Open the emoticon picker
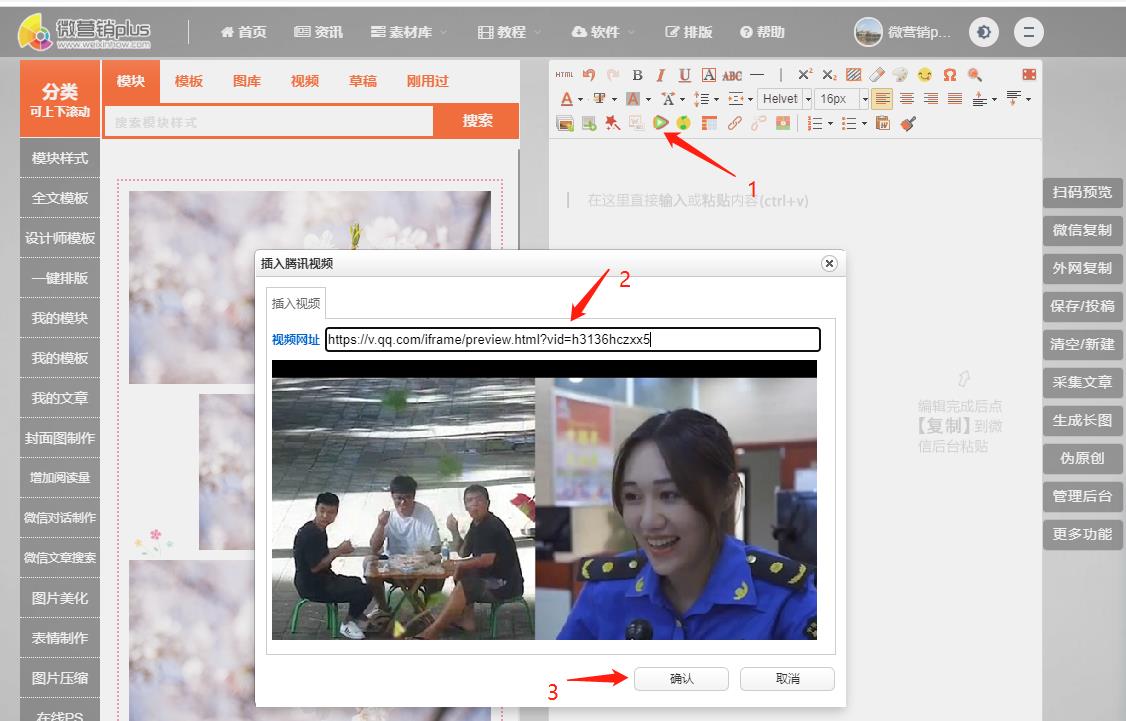1126x721 pixels. tap(925, 75)
